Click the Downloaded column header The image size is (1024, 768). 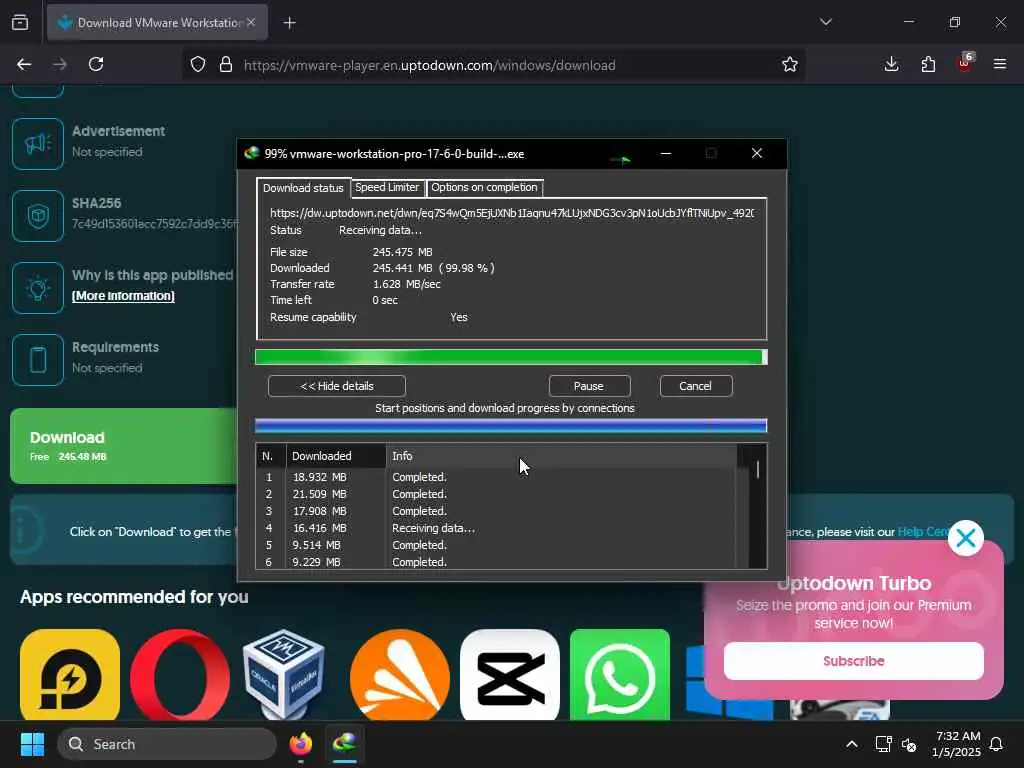click(336, 456)
